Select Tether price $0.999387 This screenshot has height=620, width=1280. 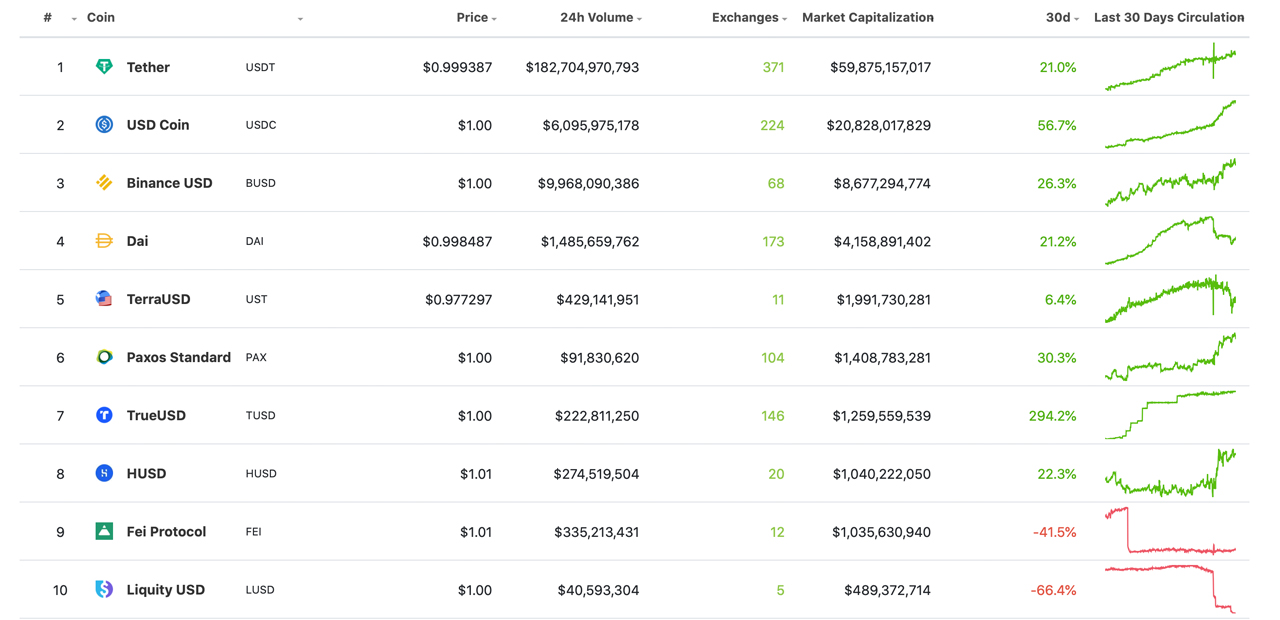coord(457,67)
